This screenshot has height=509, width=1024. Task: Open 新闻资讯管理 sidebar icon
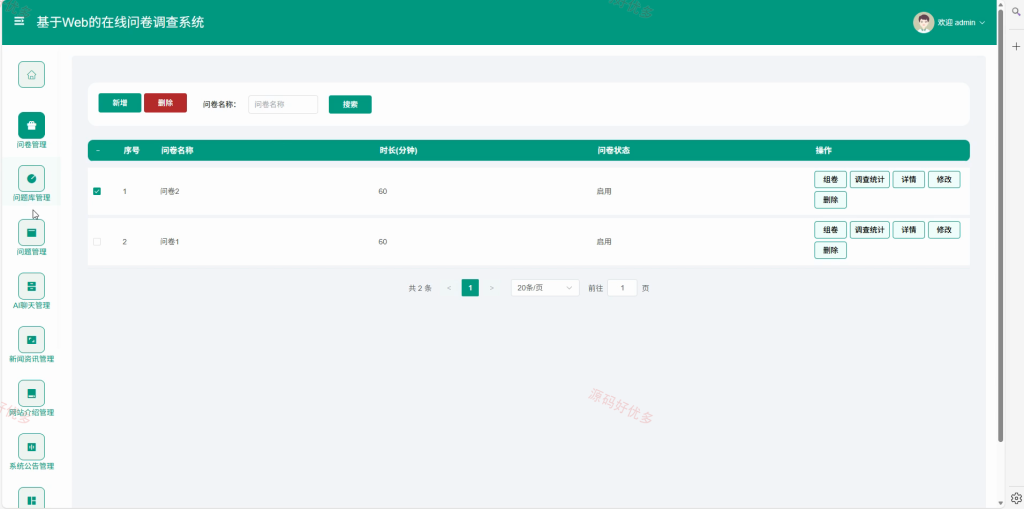(31, 340)
